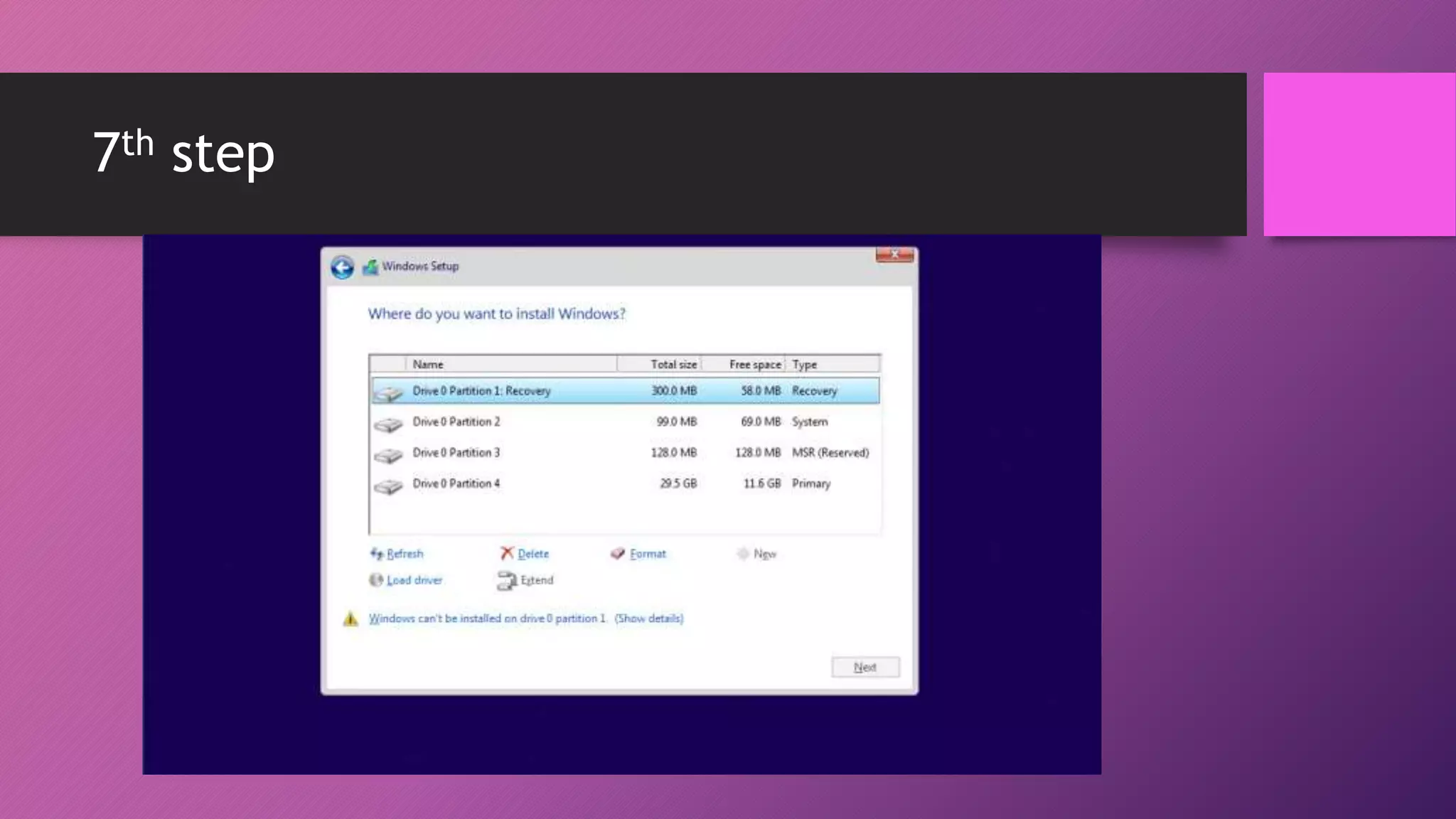Click the installation warning message link
The height and width of the screenshot is (819, 1456).
[x=486, y=619]
